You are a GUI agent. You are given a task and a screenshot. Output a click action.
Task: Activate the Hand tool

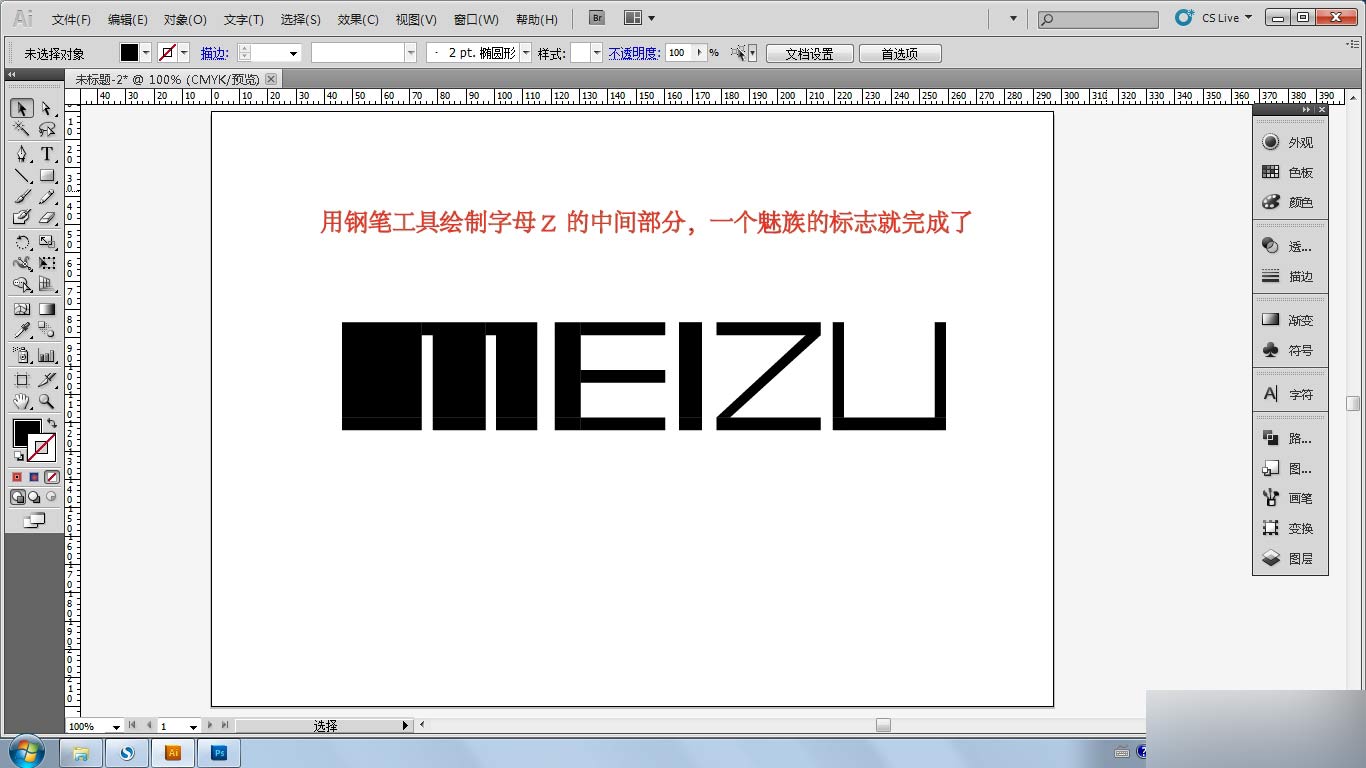(22, 401)
